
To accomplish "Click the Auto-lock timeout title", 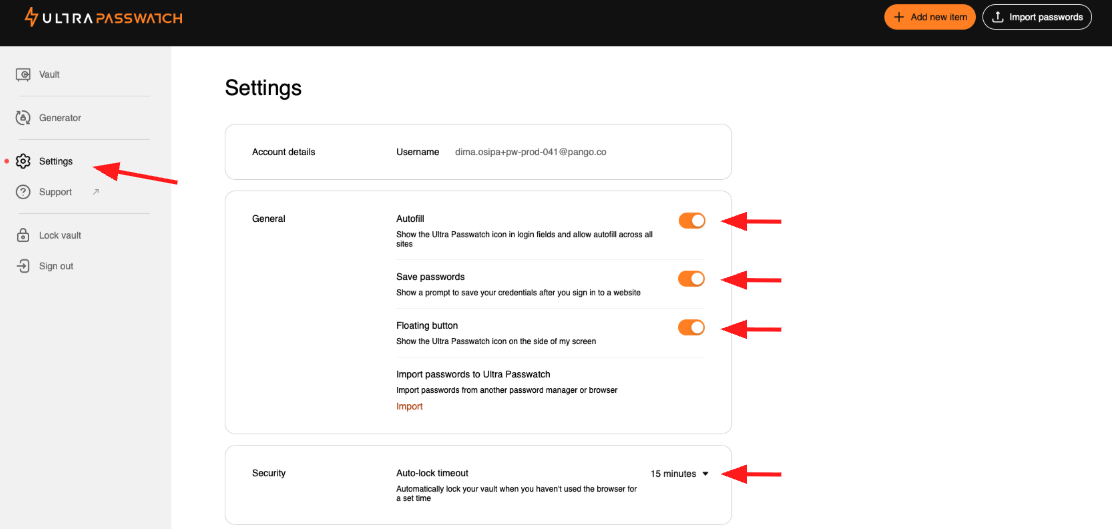I will click(x=432, y=472).
